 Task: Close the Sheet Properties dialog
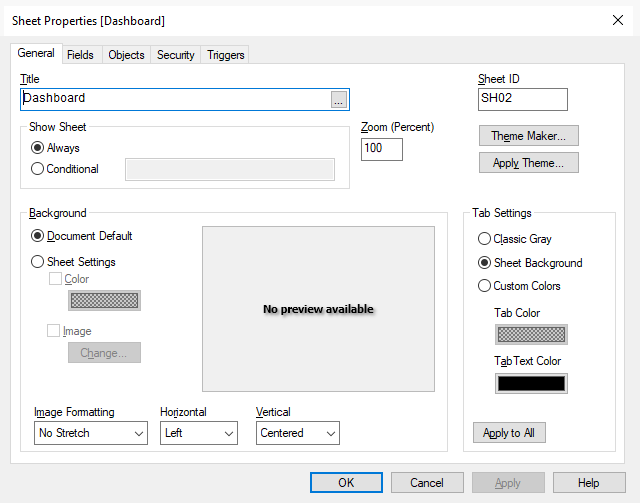pos(616,20)
